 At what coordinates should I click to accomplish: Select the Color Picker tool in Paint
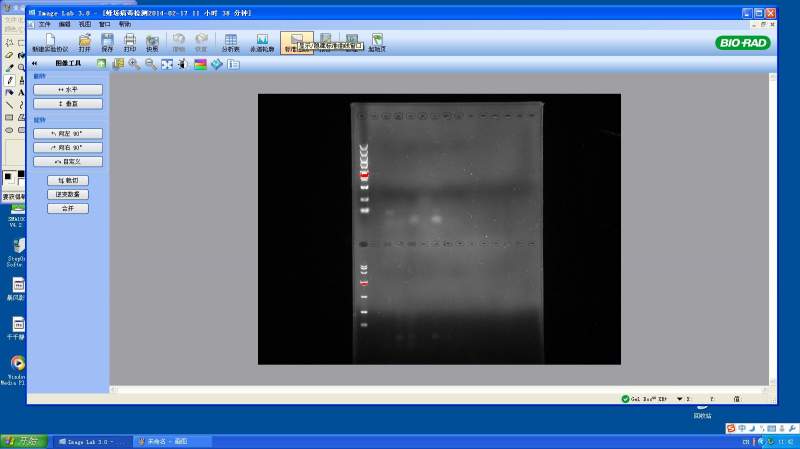[x=9, y=67]
